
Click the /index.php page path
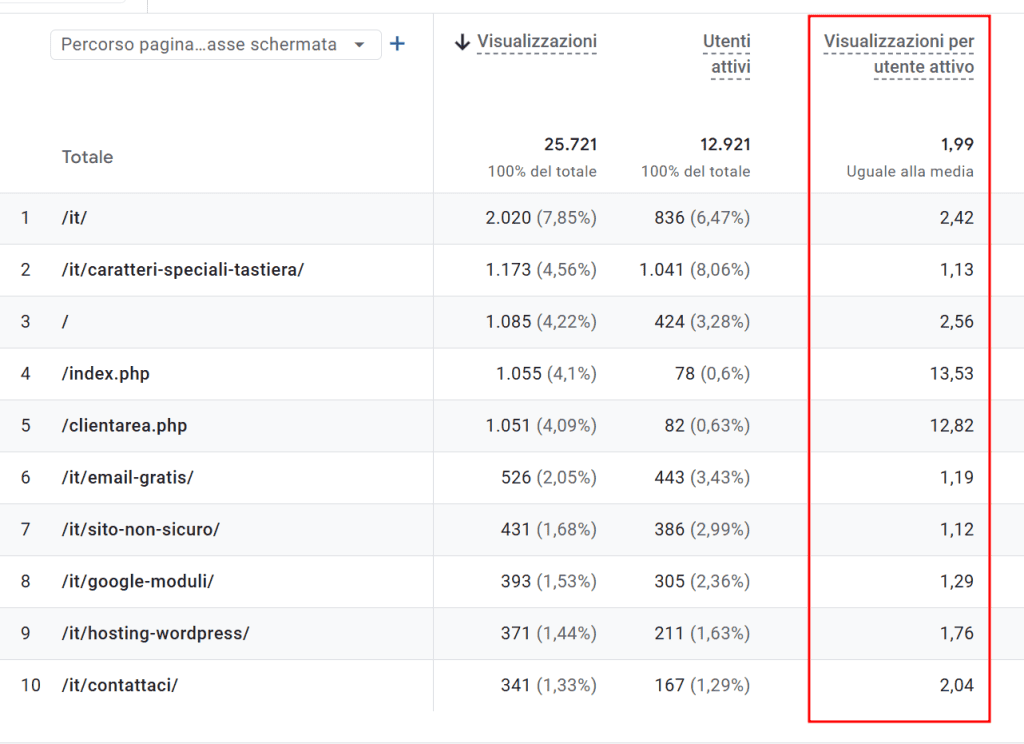(105, 374)
